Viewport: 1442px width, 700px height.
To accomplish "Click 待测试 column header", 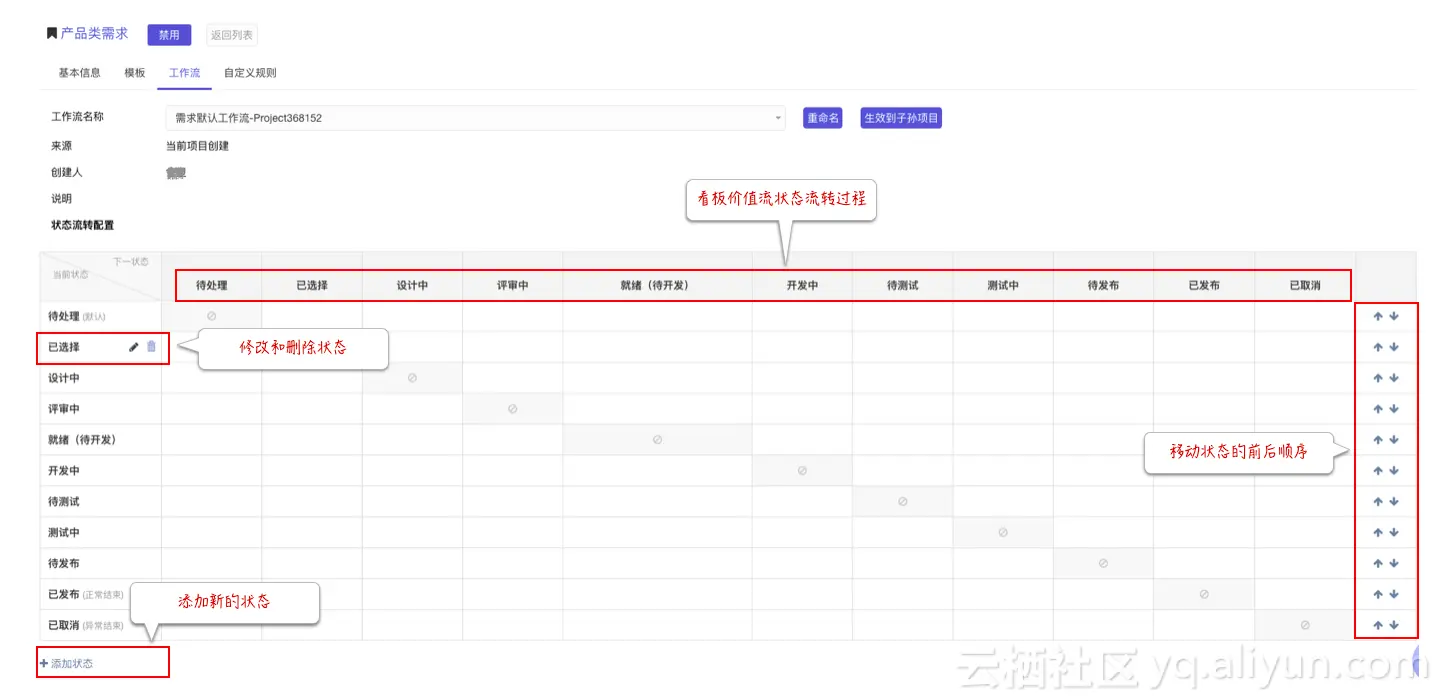I will (902, 285).
